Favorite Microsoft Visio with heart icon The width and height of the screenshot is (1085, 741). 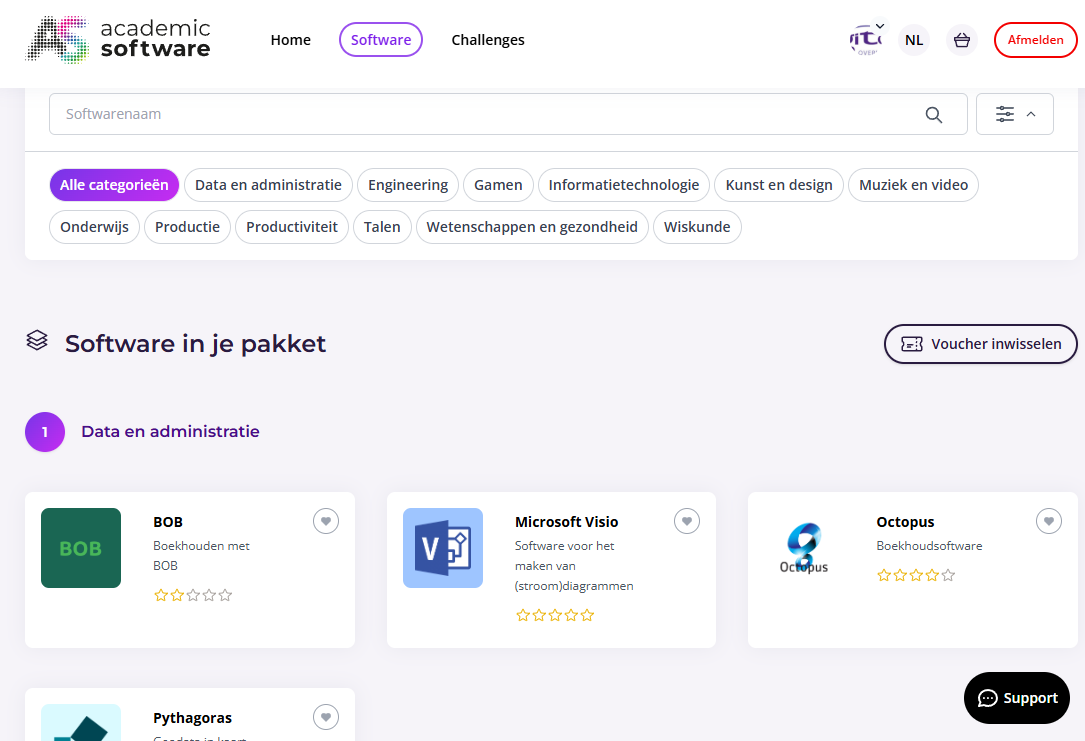(x=687, y=521)
